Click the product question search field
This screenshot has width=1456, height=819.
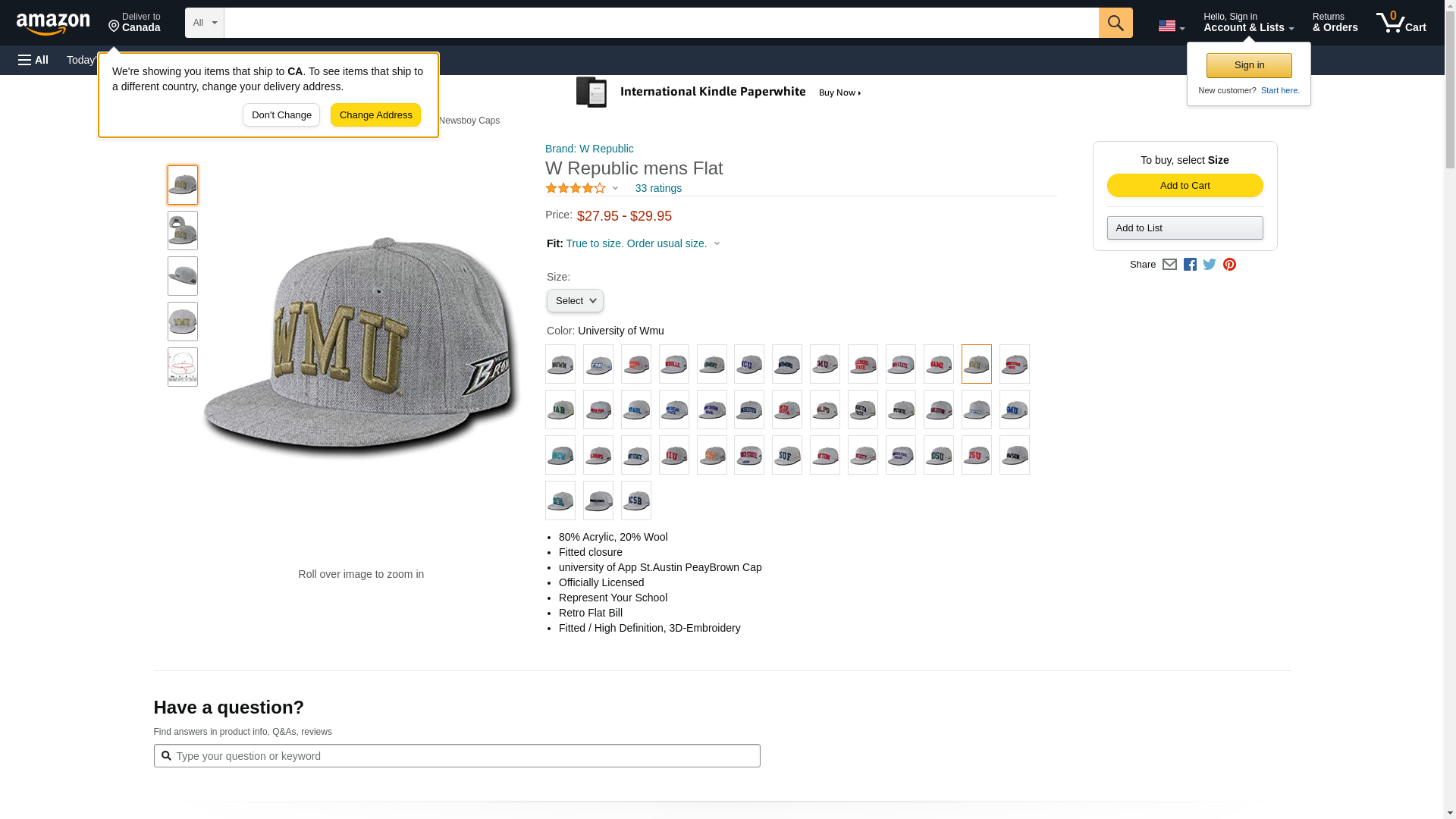457,756
